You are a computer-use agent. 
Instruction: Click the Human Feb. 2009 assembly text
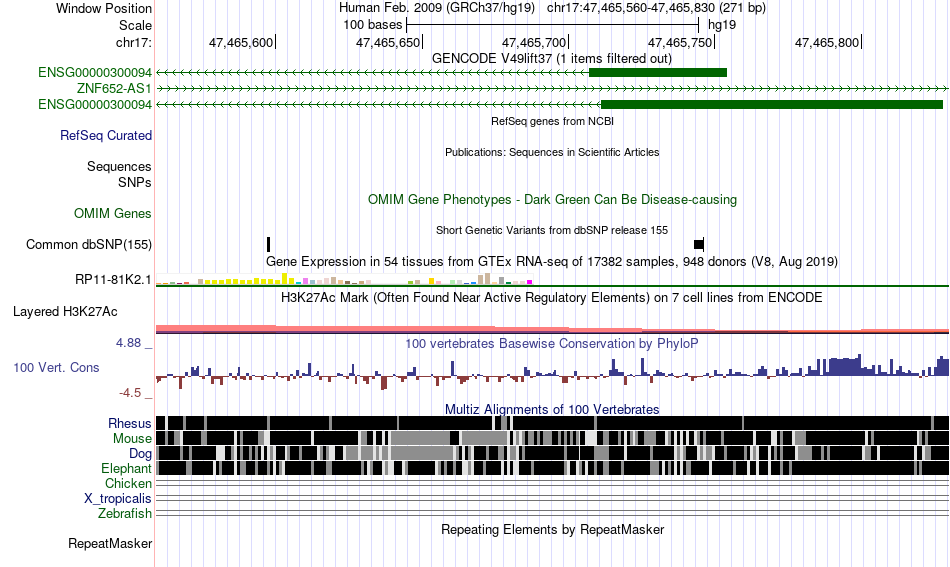[437, 8]
